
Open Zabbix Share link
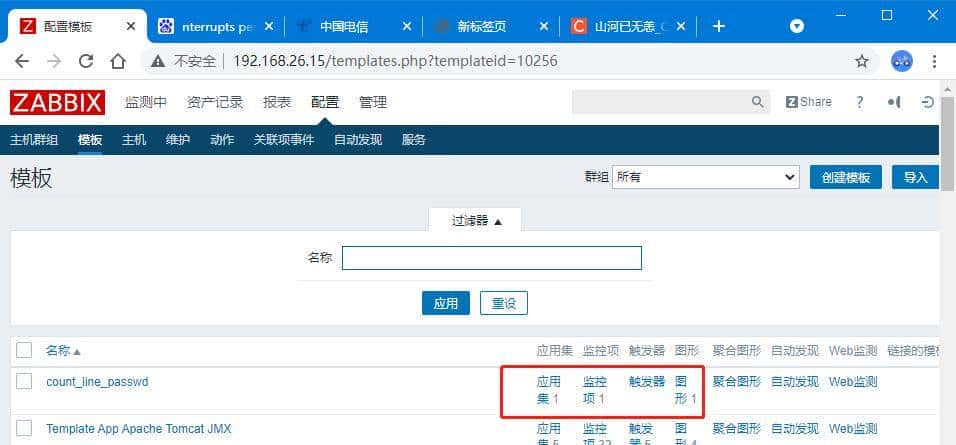[x=808, y=102]
